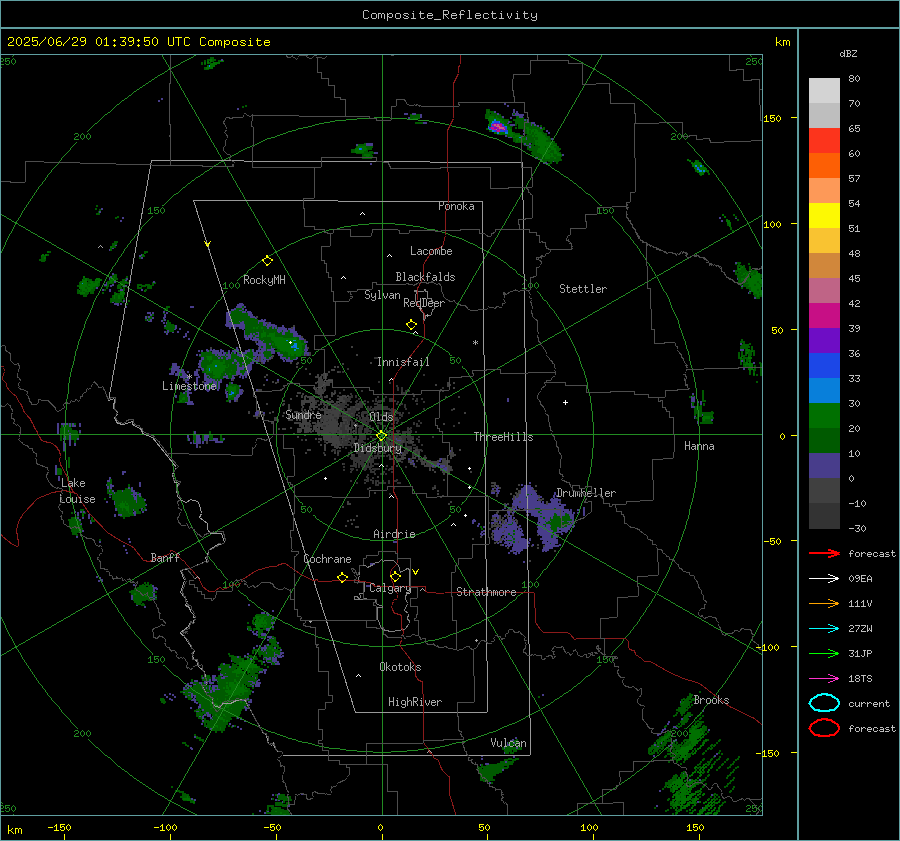900x841 pixels.
Task: Click the Brooks city label
Action: pyautogui.click(x=711, y=700)
